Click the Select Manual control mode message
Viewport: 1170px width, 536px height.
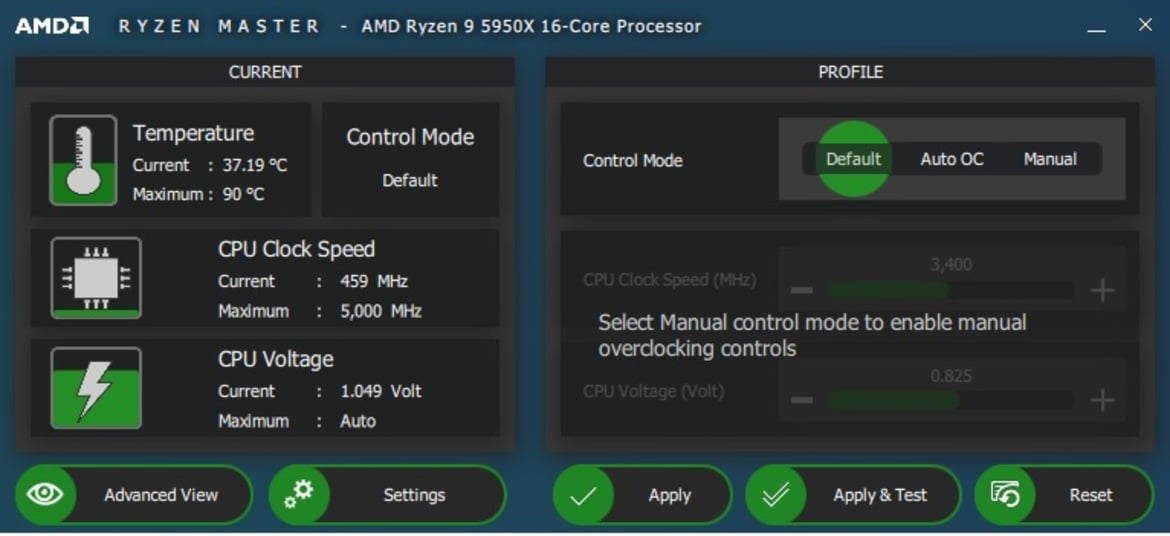click(x=813, y=335)
